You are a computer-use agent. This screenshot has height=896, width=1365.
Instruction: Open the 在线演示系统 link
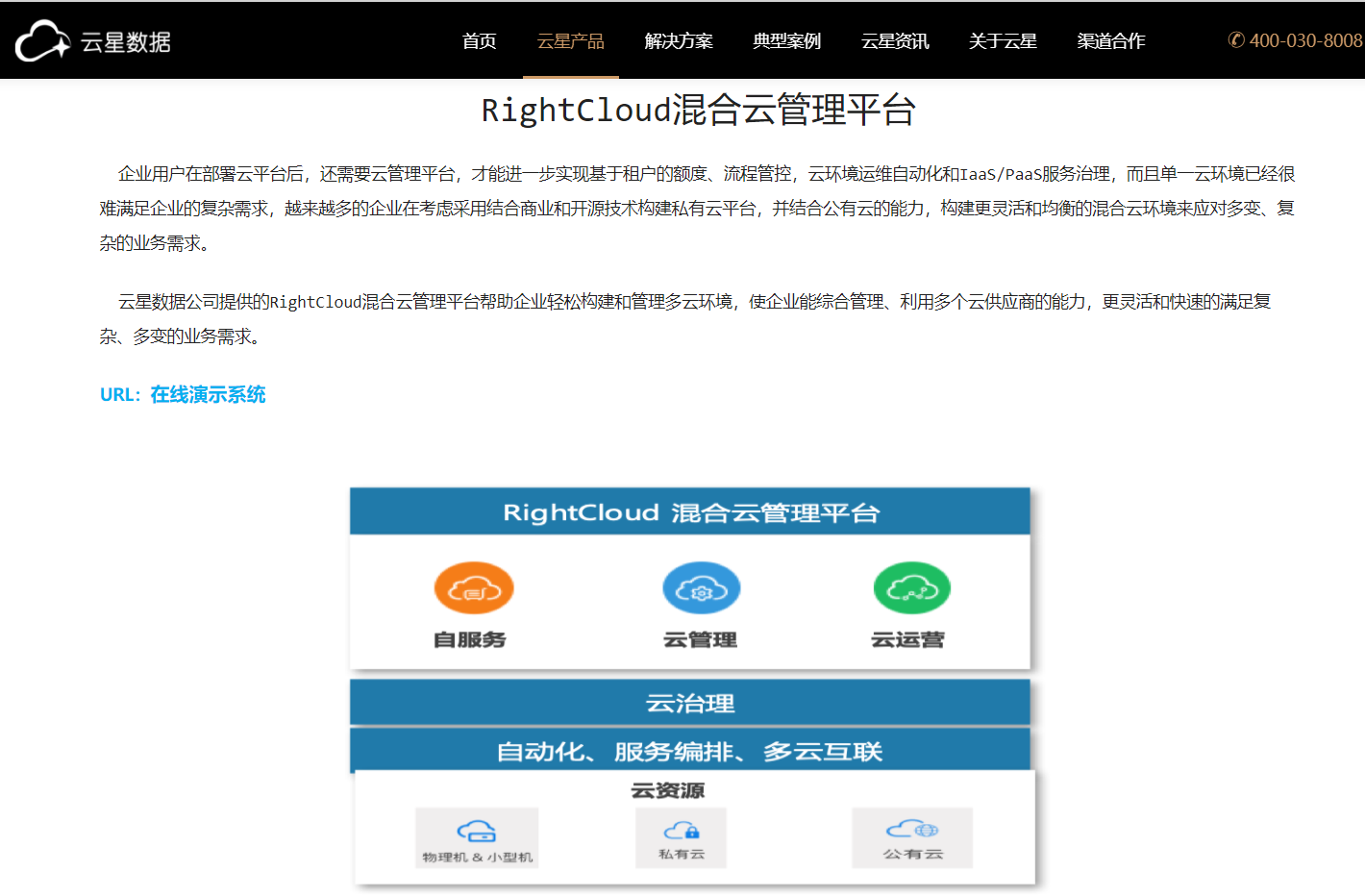(208, 395)
